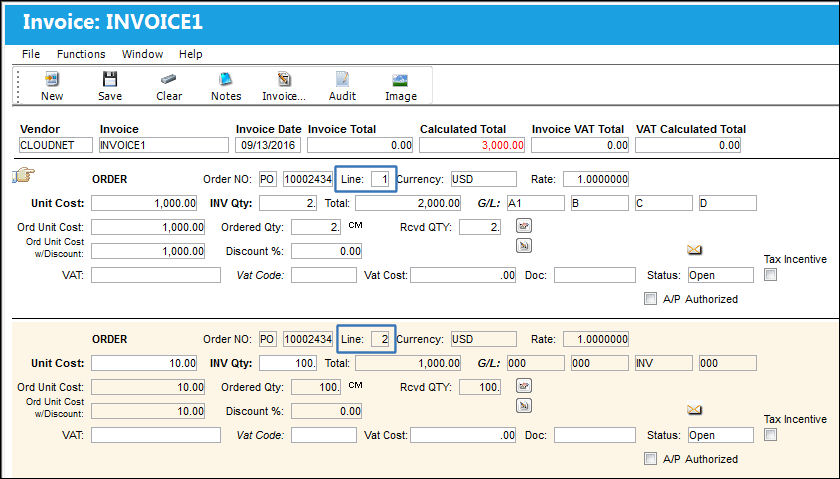
Task: Click INV Qty field on line 1
Action: [x=288, y=203]
